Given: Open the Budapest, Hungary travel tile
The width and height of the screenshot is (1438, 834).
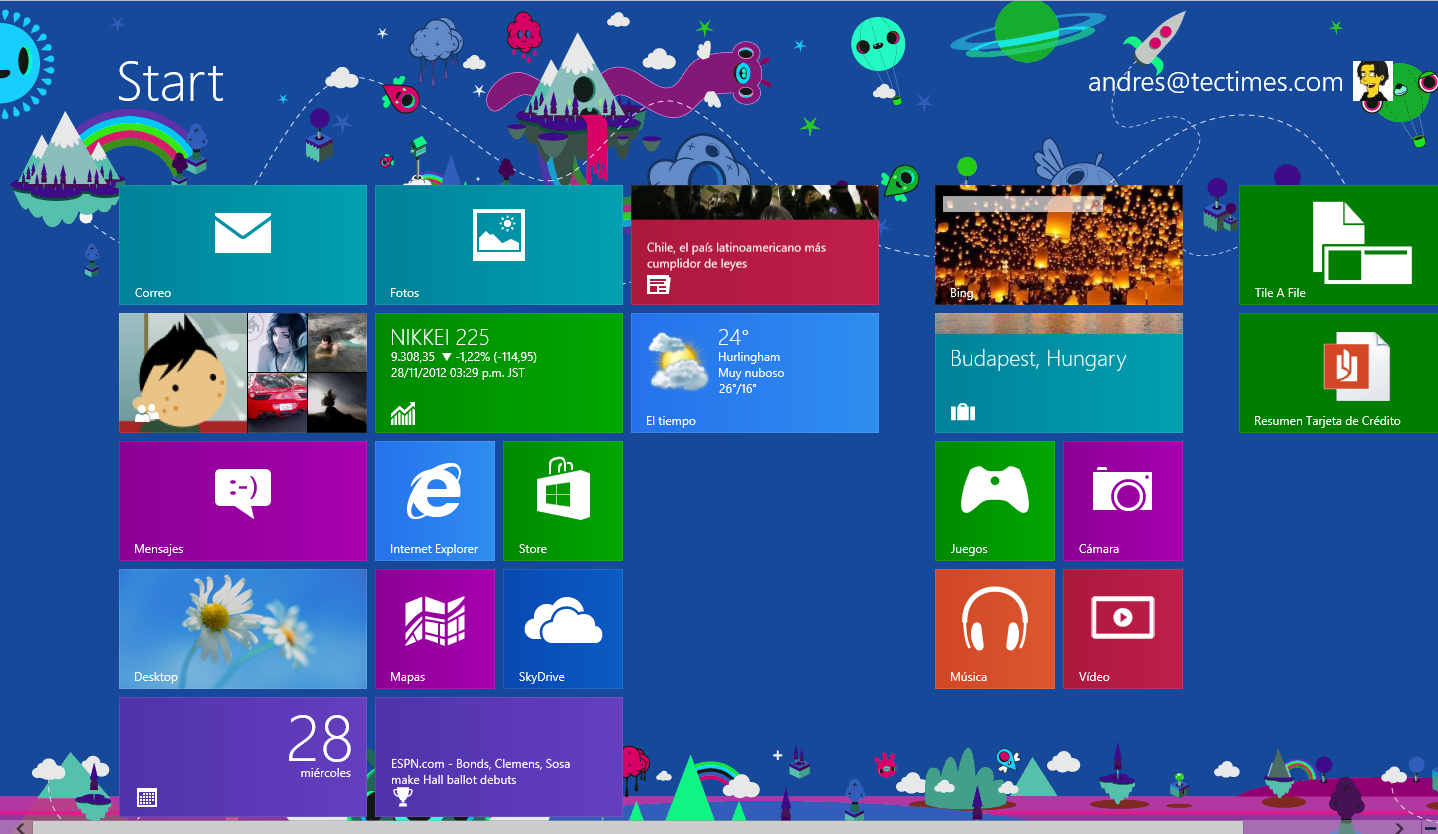Looking at the screenshot, I should coord(1059,373).
